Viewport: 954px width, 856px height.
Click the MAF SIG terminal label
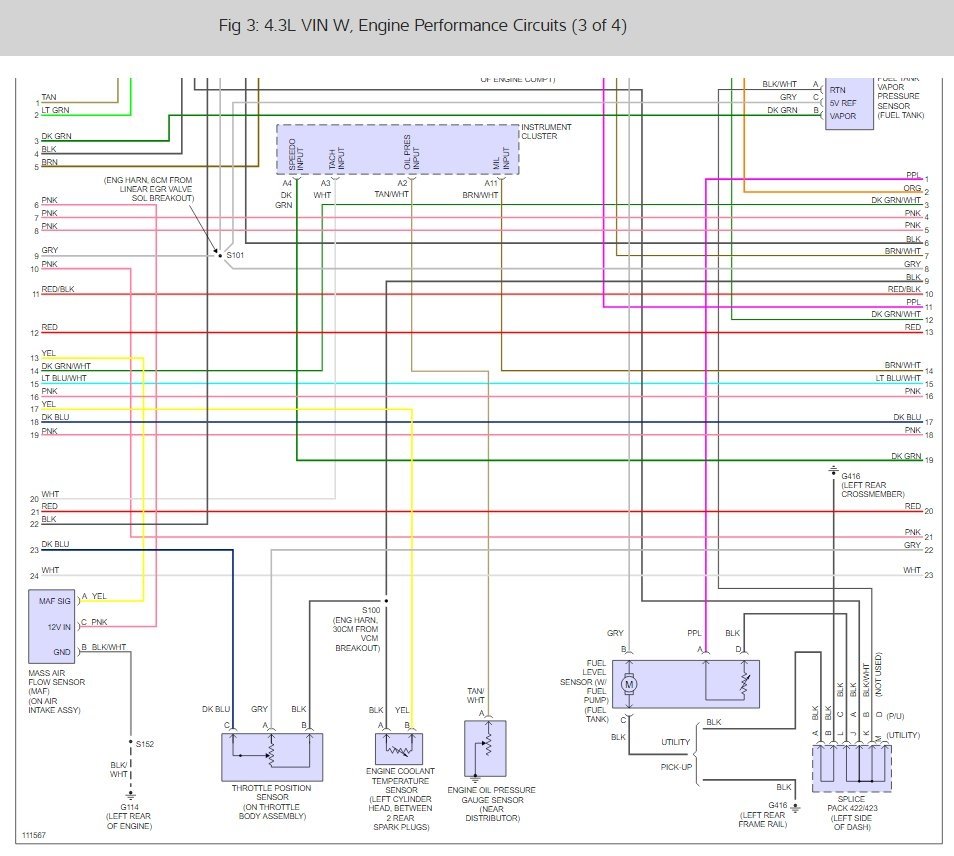[x=55, y=601]
